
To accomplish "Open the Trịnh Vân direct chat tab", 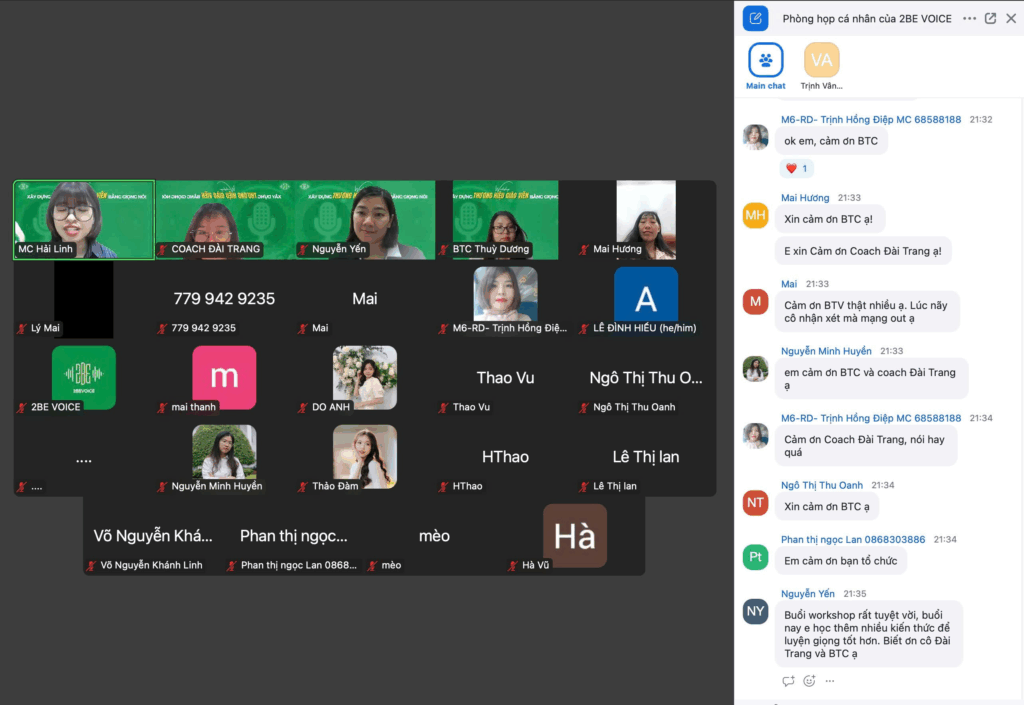I will pos(821,62).
